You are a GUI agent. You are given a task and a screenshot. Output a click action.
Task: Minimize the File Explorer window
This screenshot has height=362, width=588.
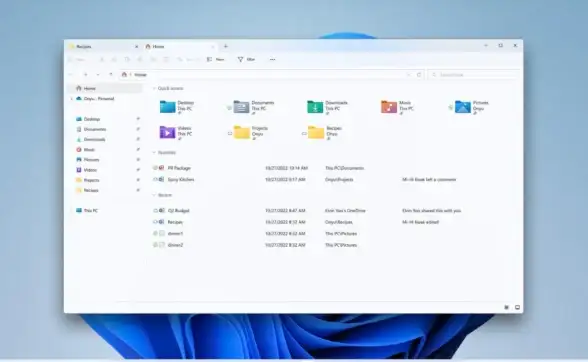[x=486, y=45]
